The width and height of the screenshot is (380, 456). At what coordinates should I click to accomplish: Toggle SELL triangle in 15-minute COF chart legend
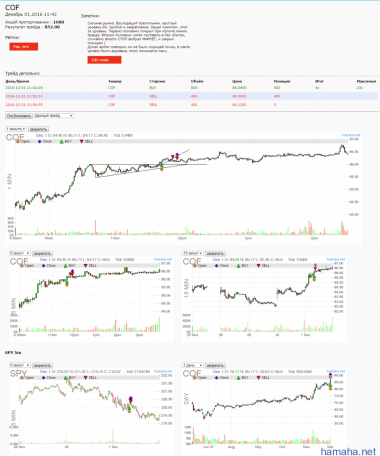(x=258, y=266)
